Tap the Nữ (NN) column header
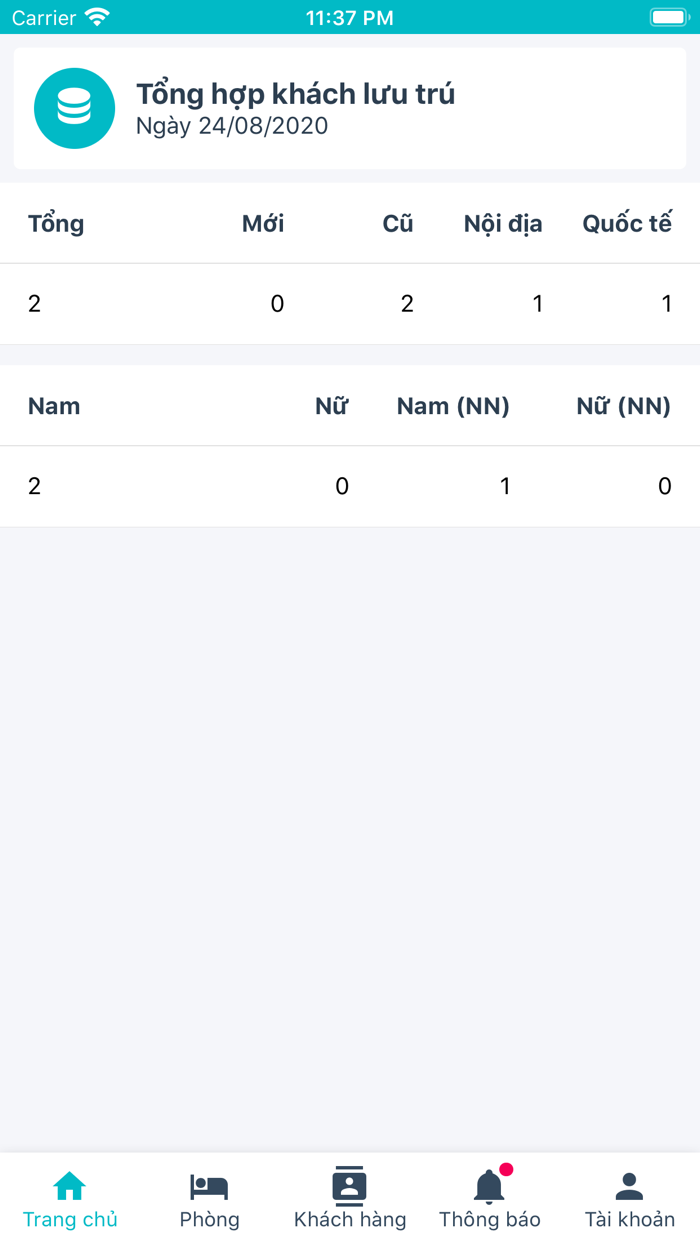 click(x=623, y=406)
